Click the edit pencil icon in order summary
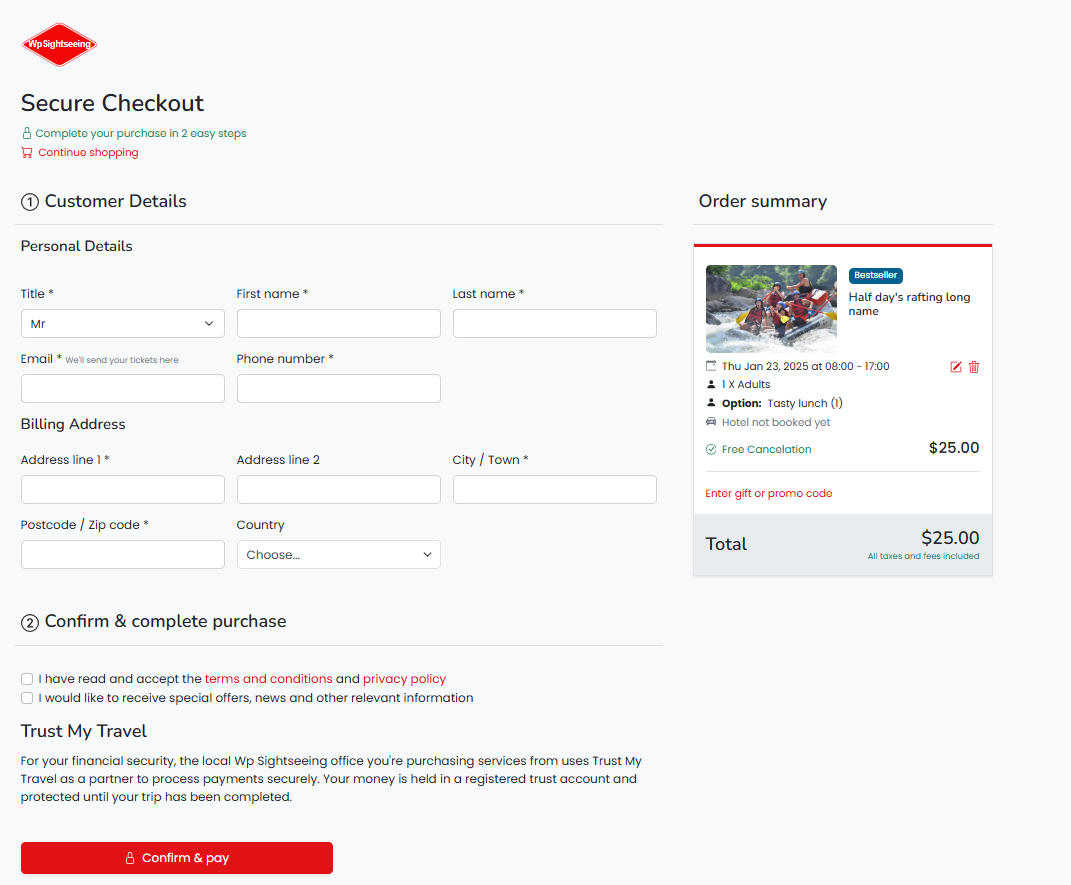The height and width of the screenshot is (885, 1071). point(956,367)
